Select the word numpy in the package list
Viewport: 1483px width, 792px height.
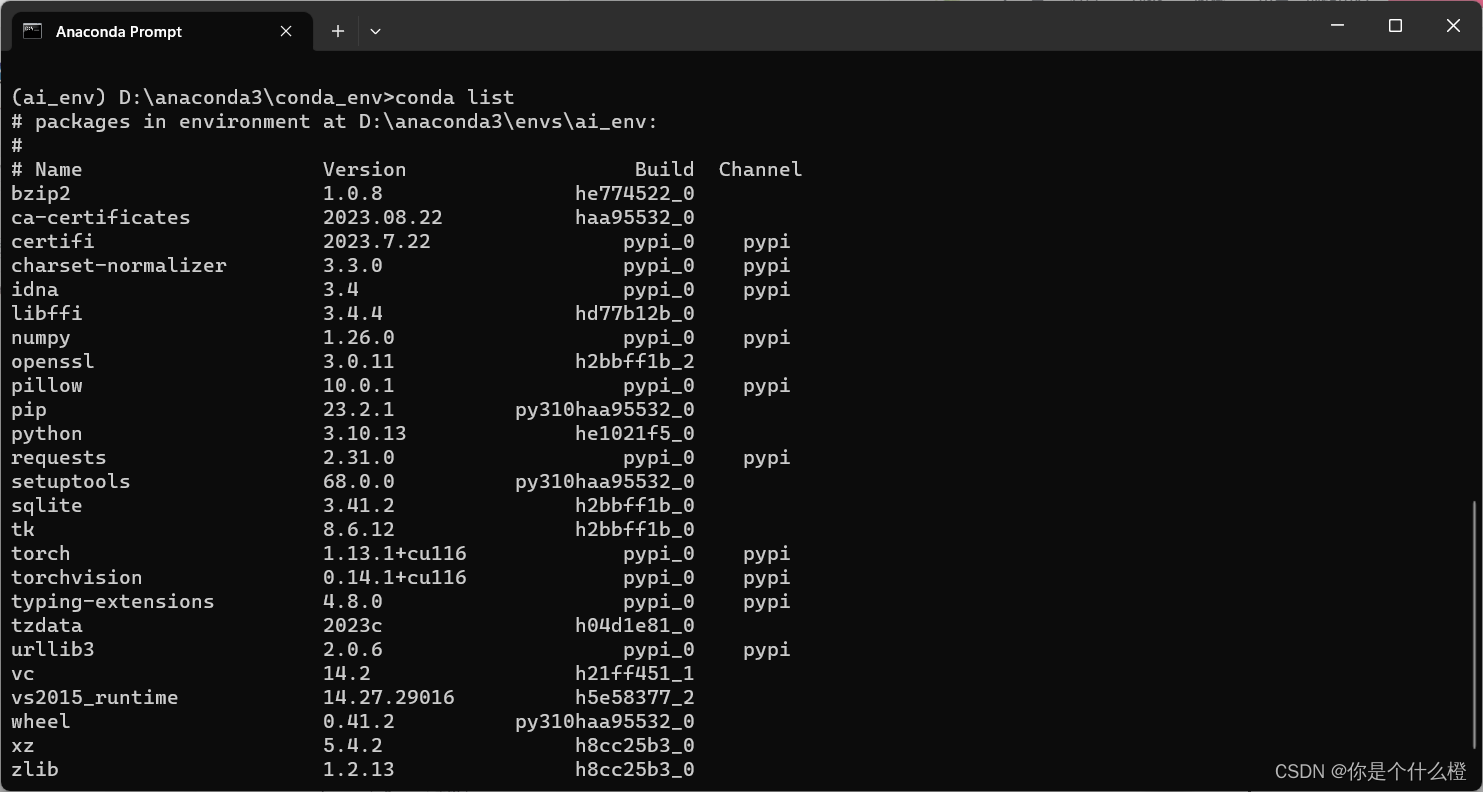[x=40, y=337]
